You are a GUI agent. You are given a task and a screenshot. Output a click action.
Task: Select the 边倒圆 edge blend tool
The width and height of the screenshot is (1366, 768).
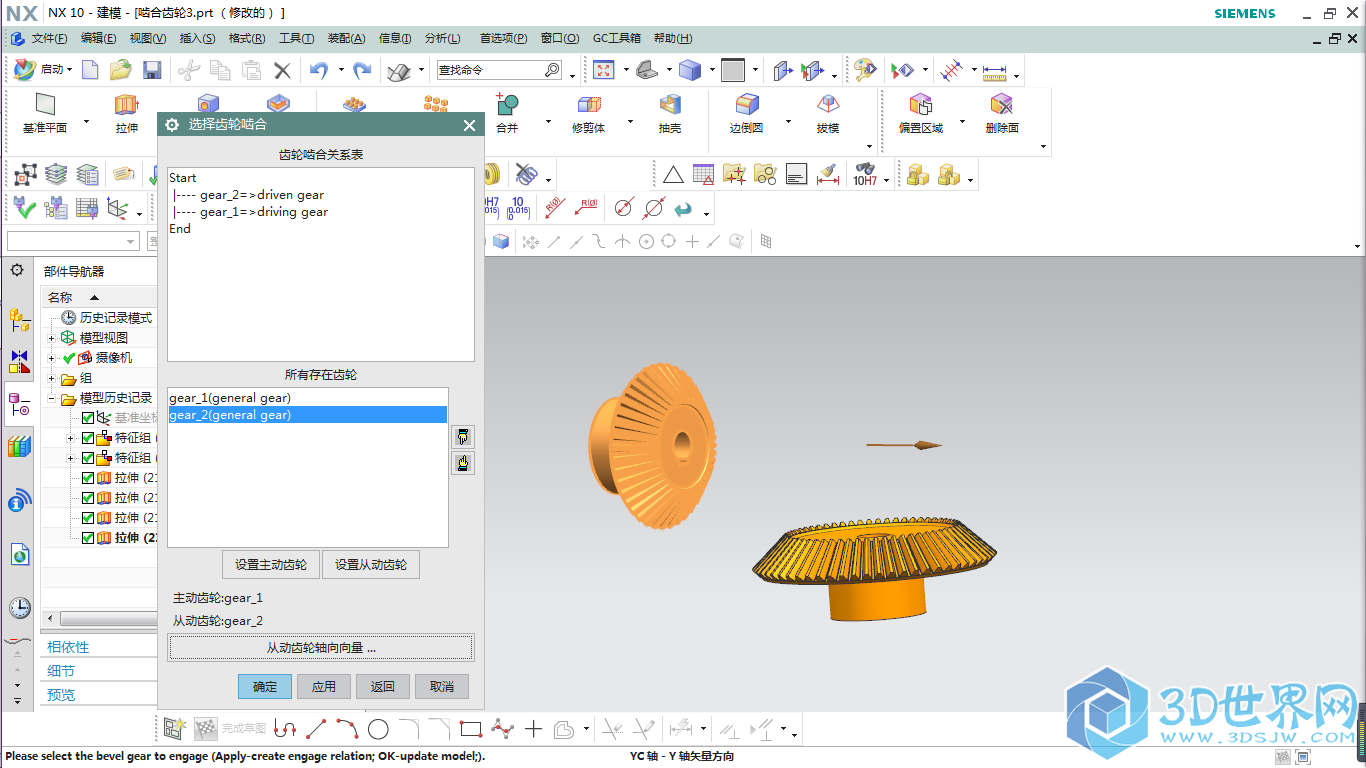(747, 114)
